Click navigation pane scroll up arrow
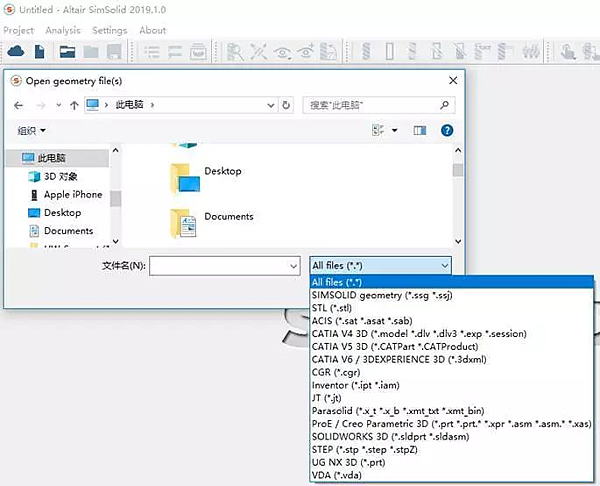Screen dimensions: 600x486 click(115, 151)
